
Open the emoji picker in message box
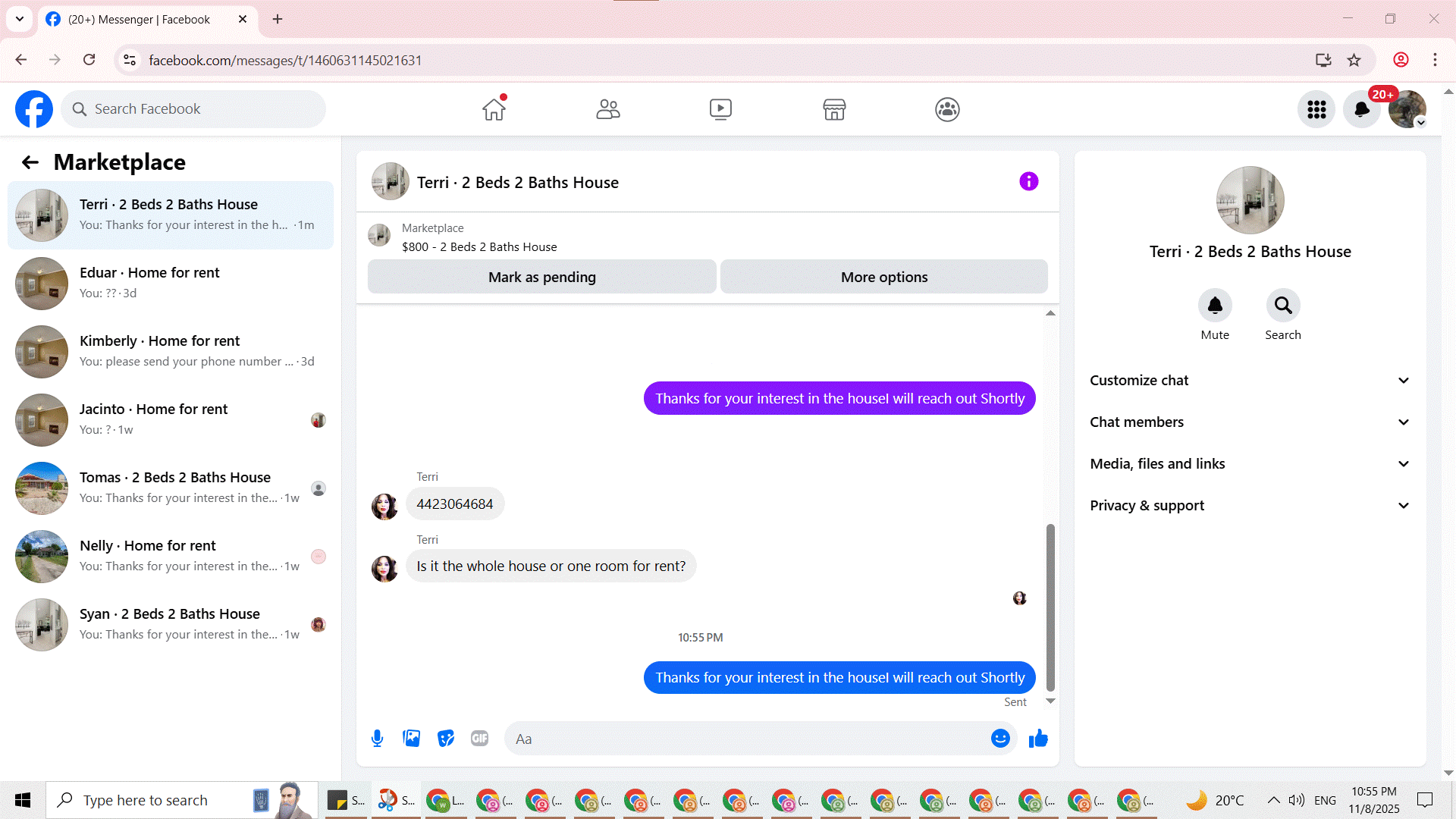(1000, 739)
